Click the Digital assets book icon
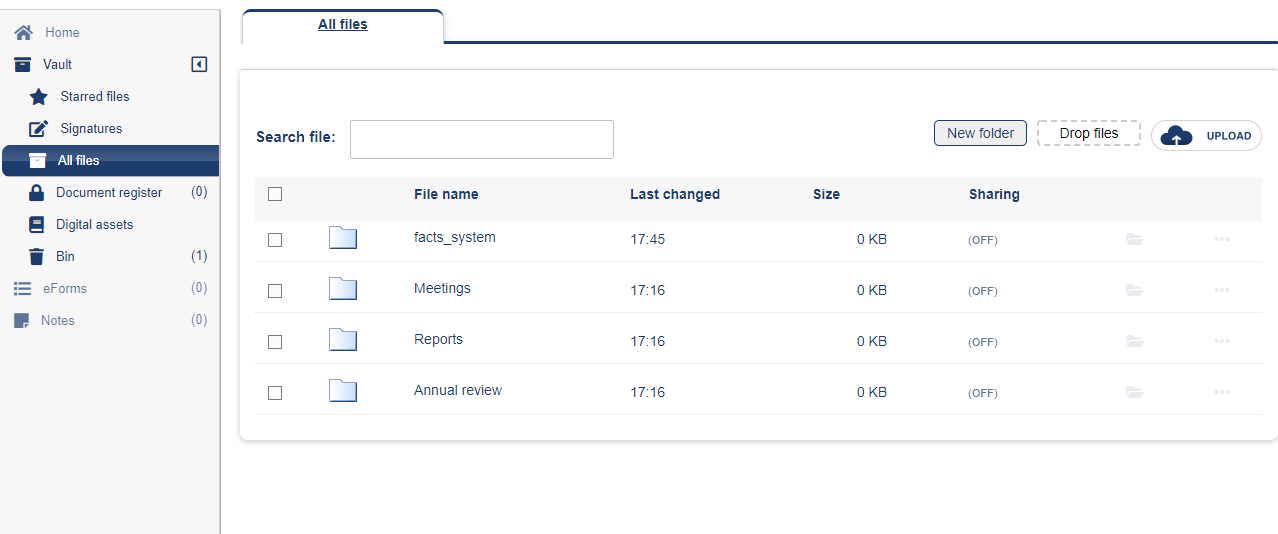 click(x=36, y=225)
